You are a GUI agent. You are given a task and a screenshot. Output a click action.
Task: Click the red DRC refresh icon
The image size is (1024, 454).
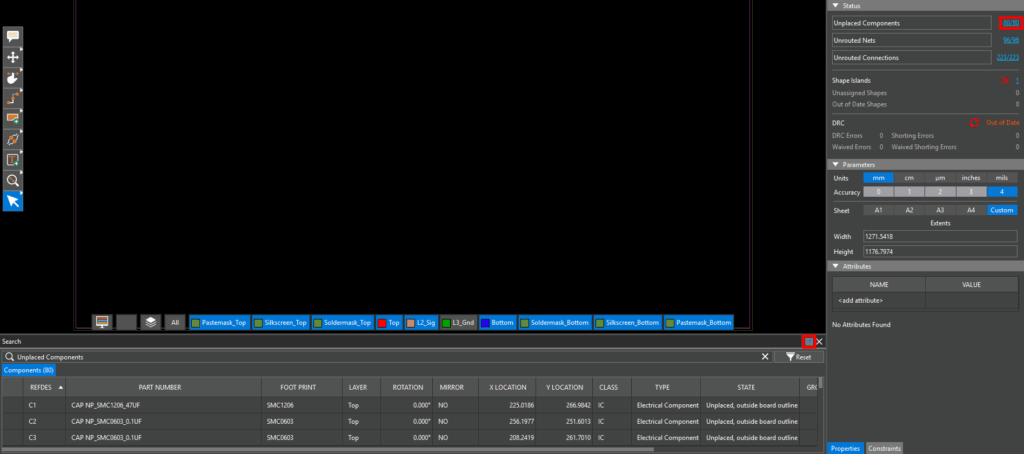point(974,123)
